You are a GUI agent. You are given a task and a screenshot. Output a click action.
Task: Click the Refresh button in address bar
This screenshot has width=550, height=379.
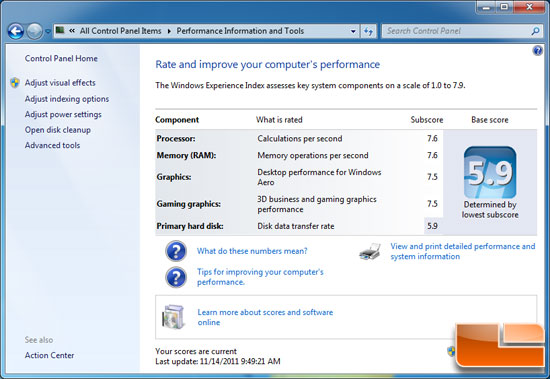[x=368, y=31]
